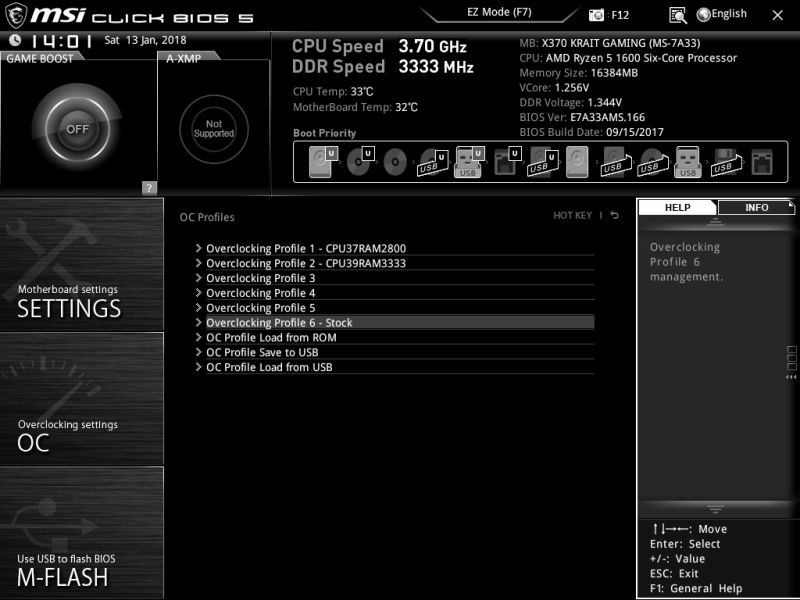This screenshot has width=800, height=600.
Task: Open the M-FLASH BIOS flashing section
Action: 82,532
